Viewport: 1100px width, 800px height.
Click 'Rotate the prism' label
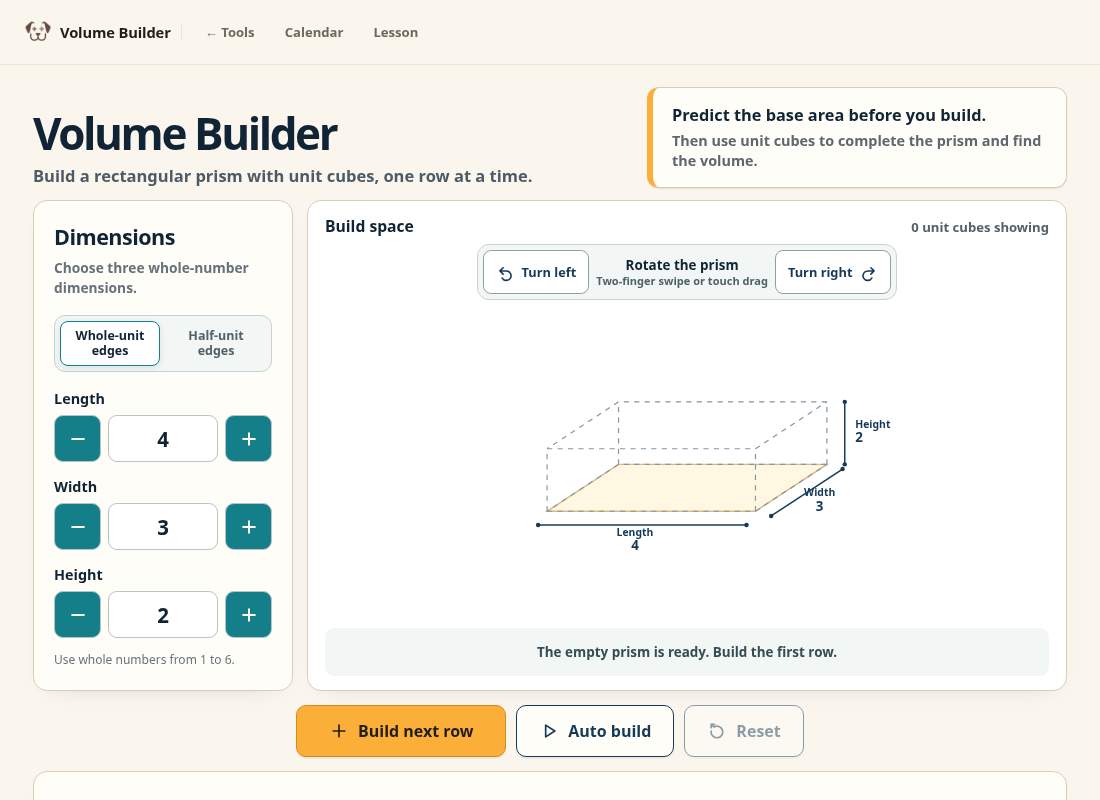coord(682,265)
